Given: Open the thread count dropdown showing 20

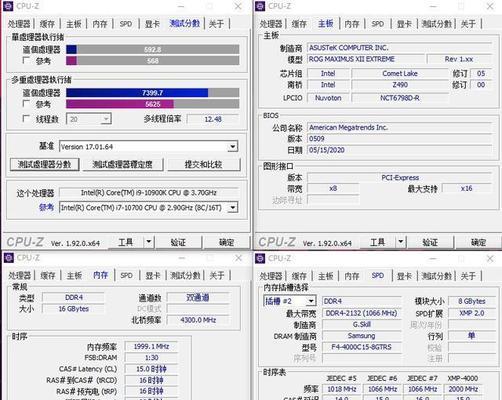Looking at the screenshot, I should [x=106, y=119].
